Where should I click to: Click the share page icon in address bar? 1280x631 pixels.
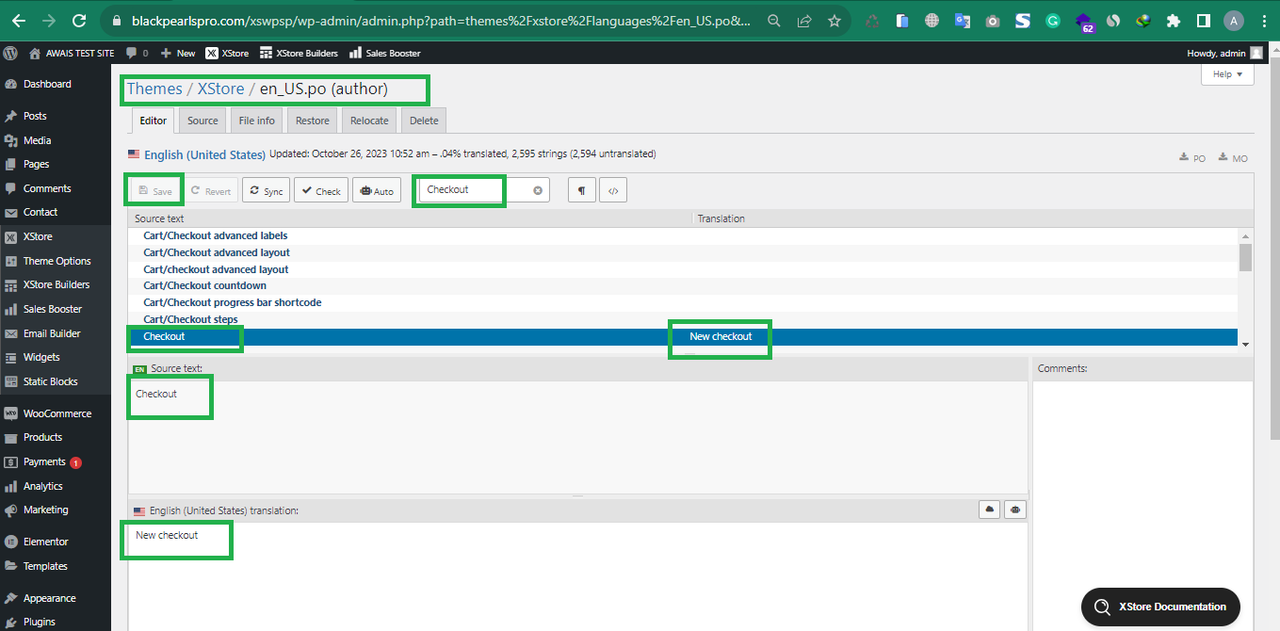804,20
